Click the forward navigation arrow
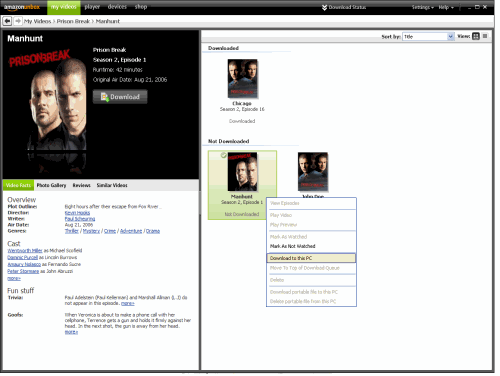This screenshot has width=500, height=376. pyautogui.click(x=18, y=21)
